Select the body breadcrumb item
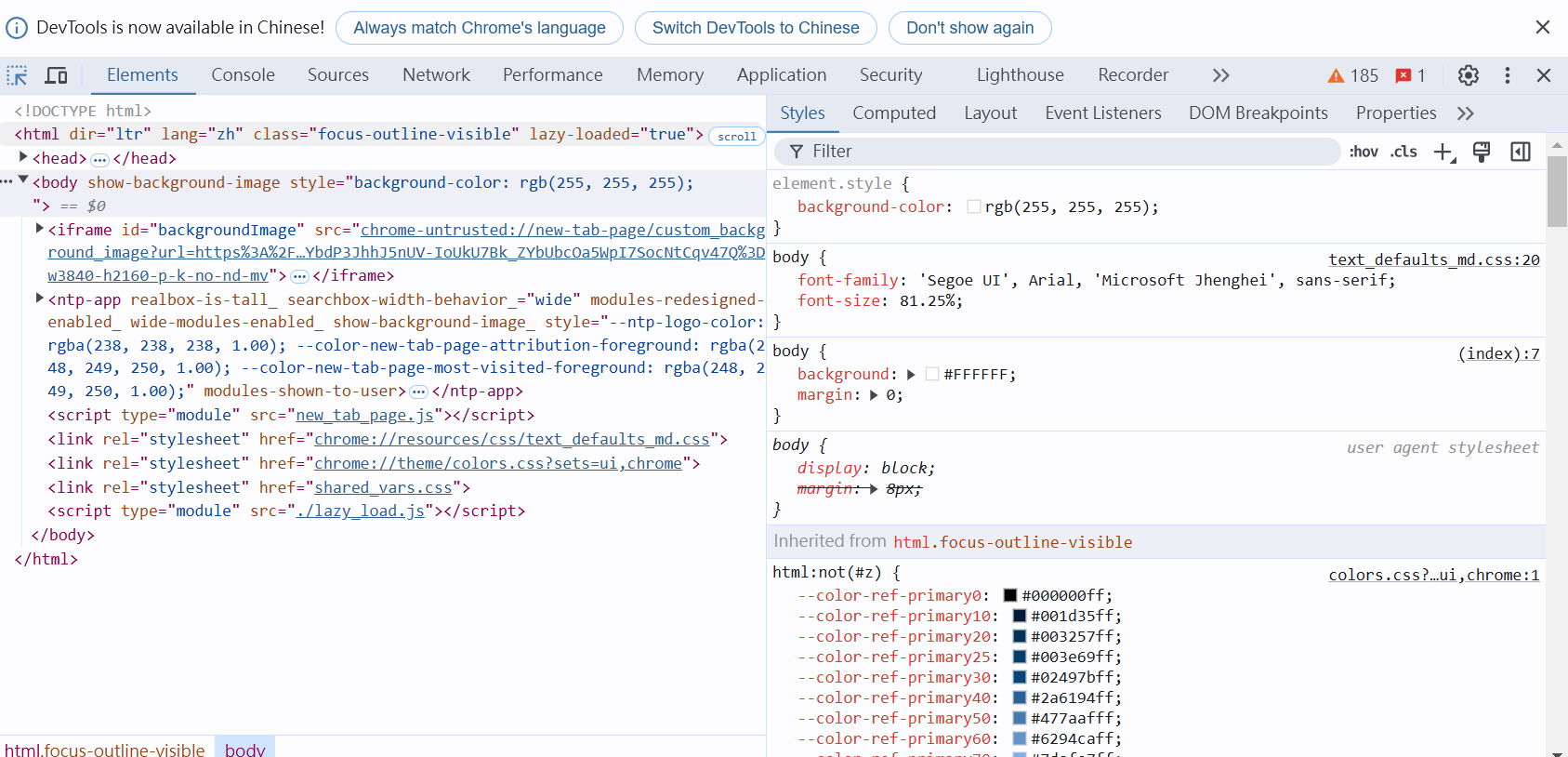 [245, 750]
